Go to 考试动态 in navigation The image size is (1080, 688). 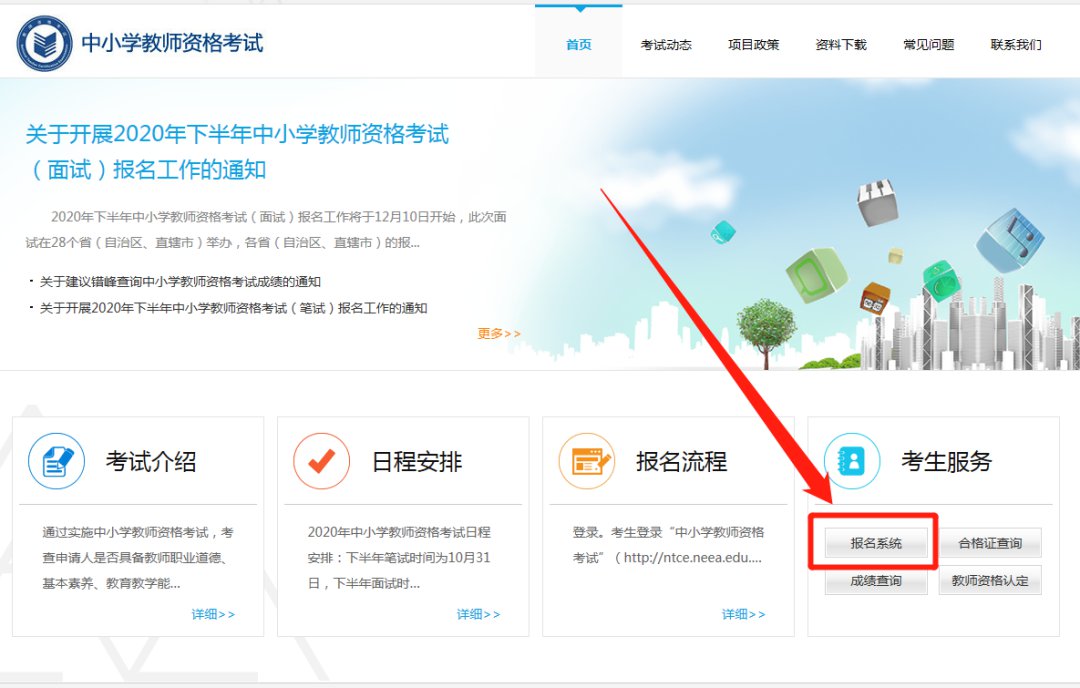666,45
